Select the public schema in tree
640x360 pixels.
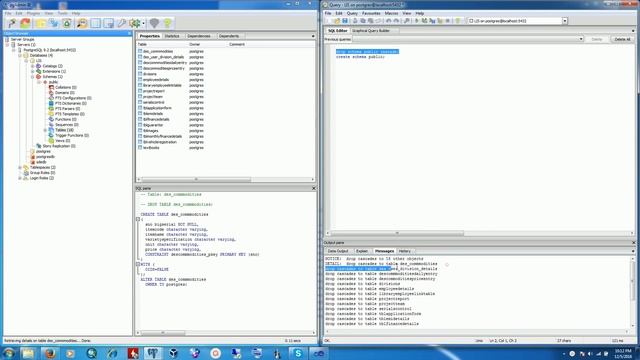pyautogui.click(x=53, y=82)
